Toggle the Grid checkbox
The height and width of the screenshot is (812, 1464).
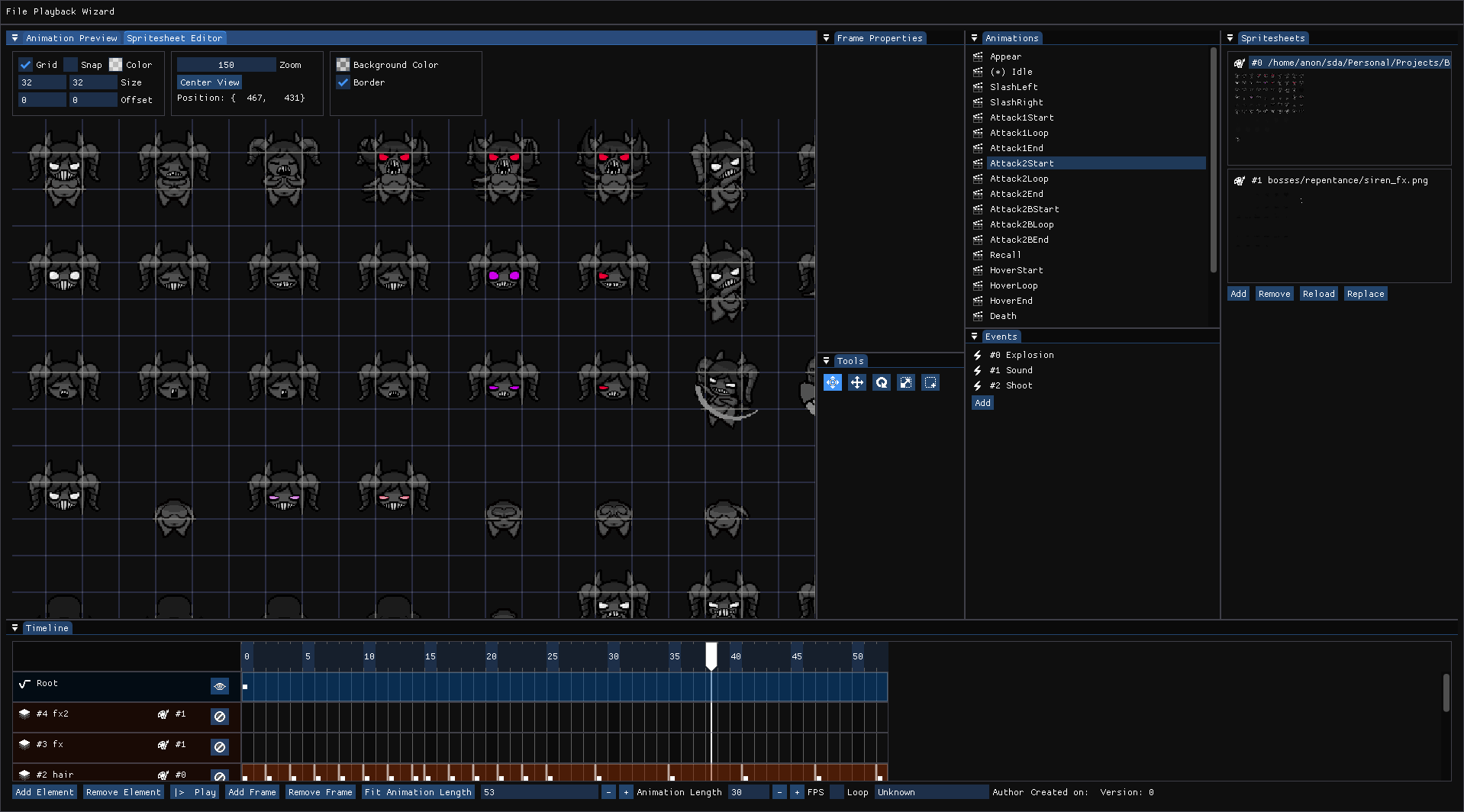pyautogui.click(x=25, y=65)
